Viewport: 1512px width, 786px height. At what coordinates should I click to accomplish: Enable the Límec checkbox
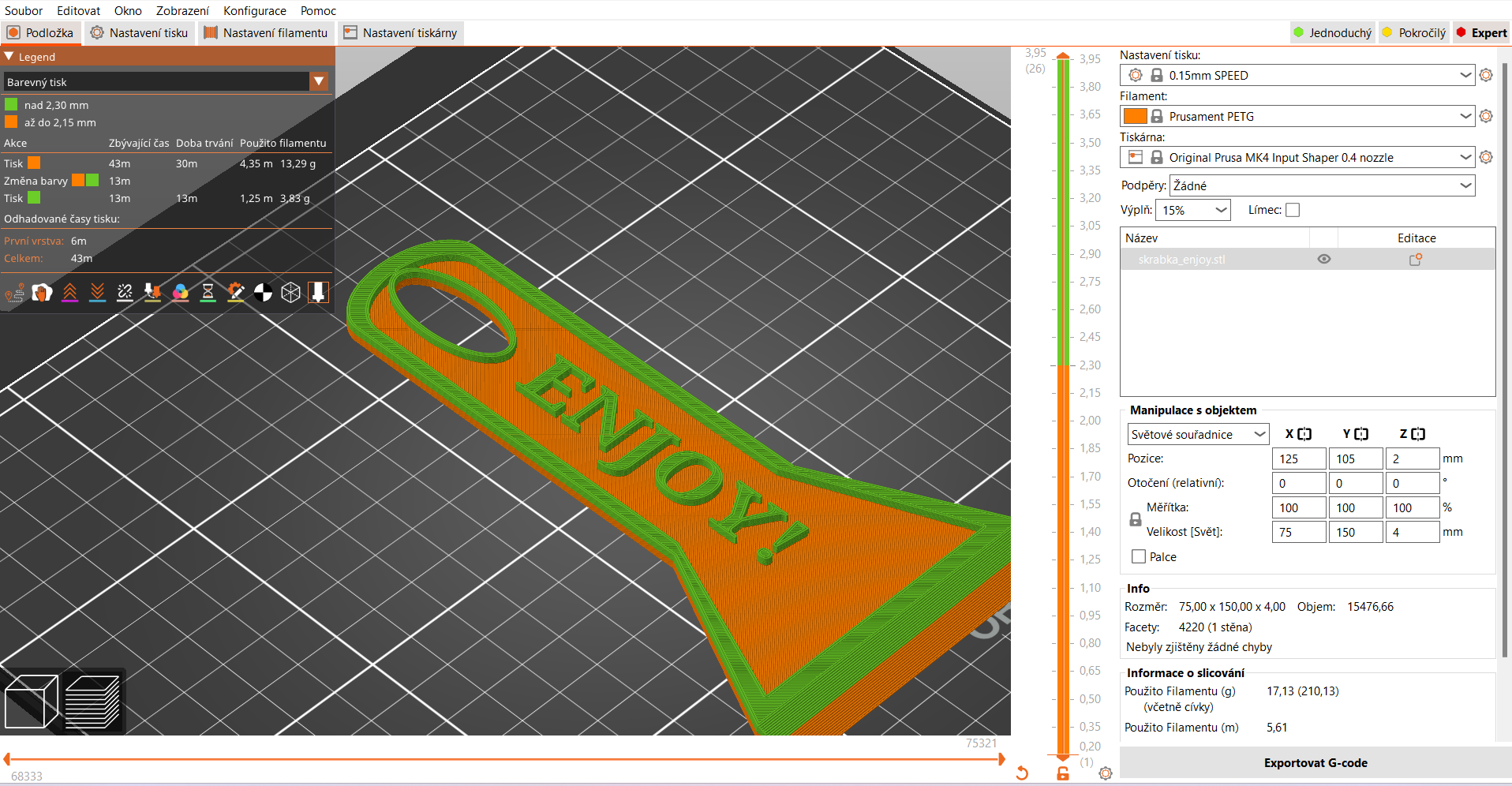(x=1293, y=210)
